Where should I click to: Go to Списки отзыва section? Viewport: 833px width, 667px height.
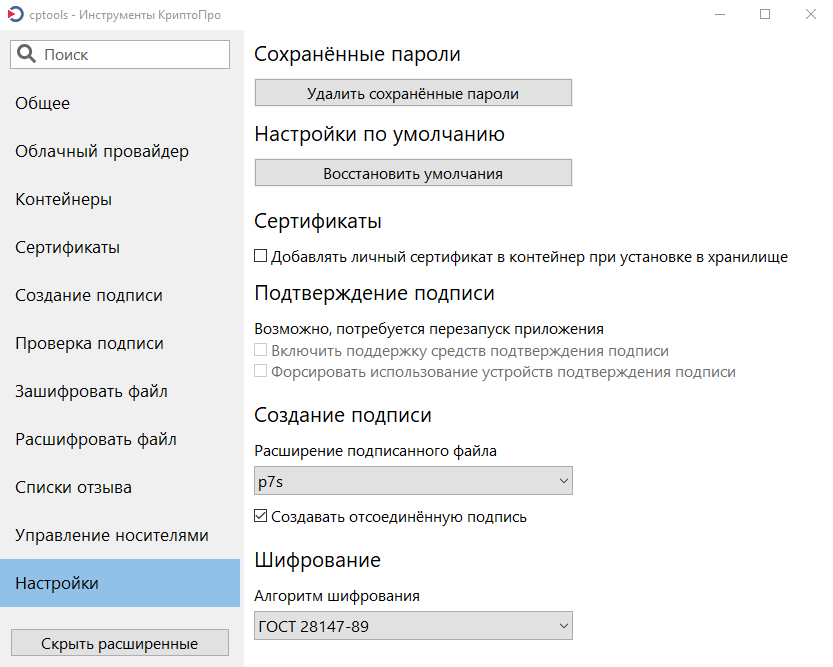(x=73, y=487)
